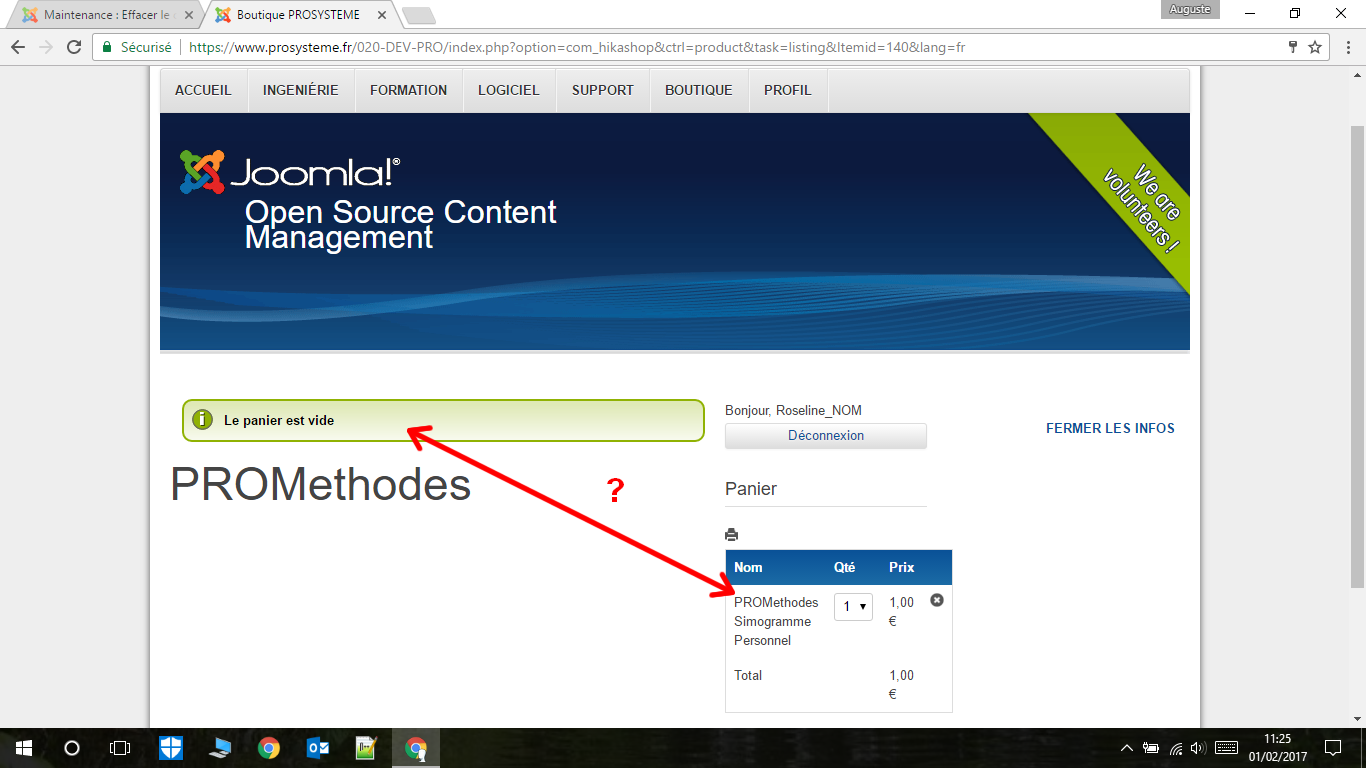Click the Qté column header
Image resolution: width=1366 pixels, height=768 pixels.
click(x=845, y=567)
